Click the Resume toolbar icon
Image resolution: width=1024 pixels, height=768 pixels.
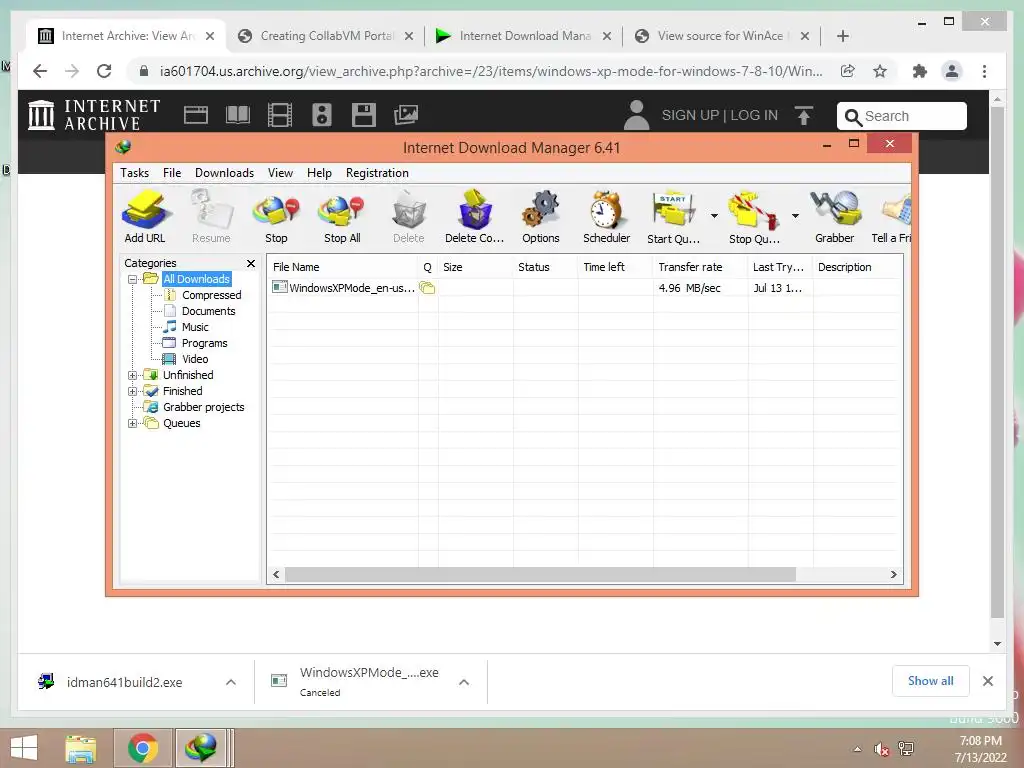(x=211, y=216)
